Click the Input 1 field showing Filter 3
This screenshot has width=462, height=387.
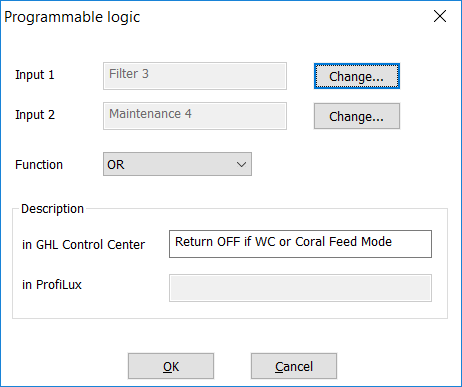tap(195, 76)
